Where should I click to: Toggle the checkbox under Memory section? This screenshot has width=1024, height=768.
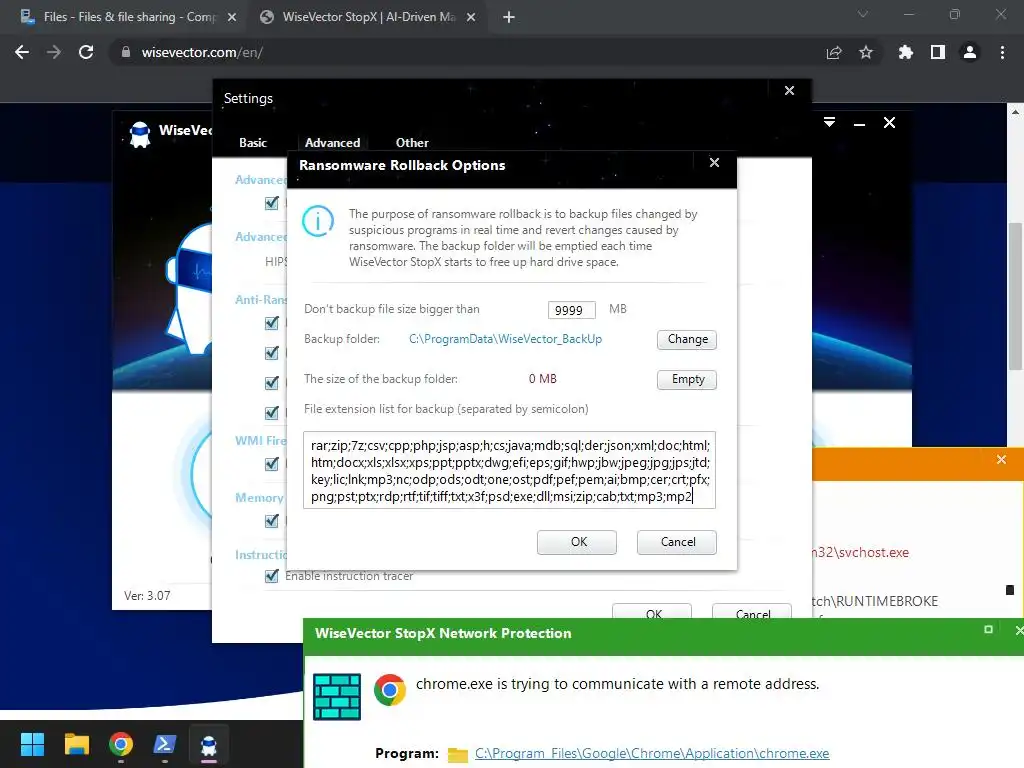(272, 520)
